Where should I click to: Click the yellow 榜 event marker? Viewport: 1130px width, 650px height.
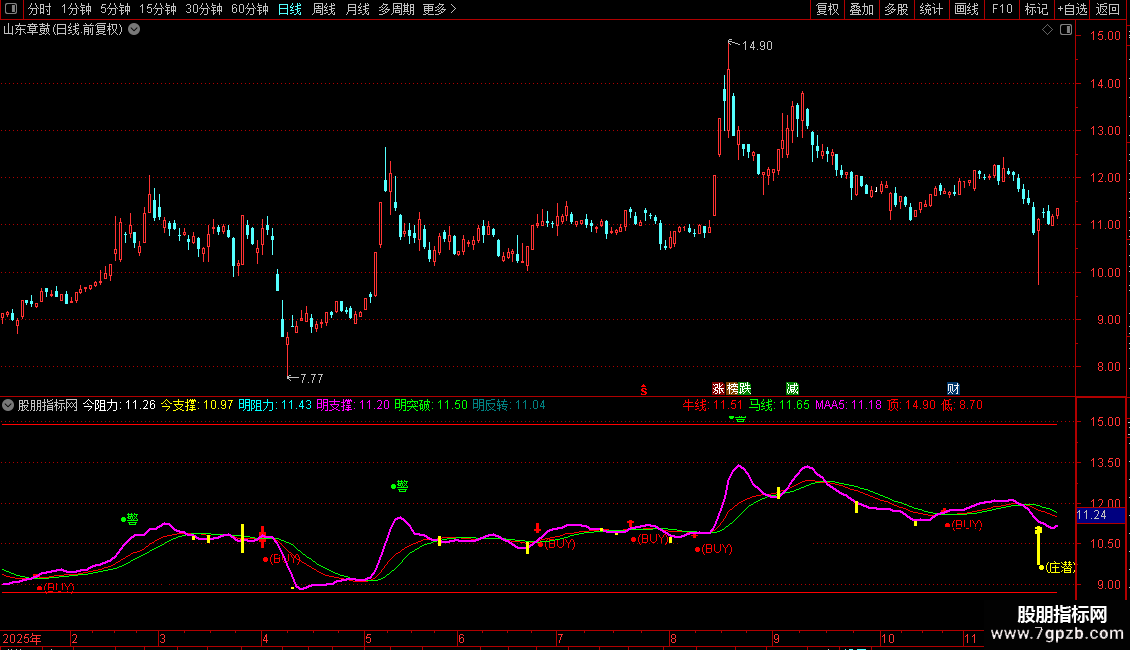tap(732, 389)
